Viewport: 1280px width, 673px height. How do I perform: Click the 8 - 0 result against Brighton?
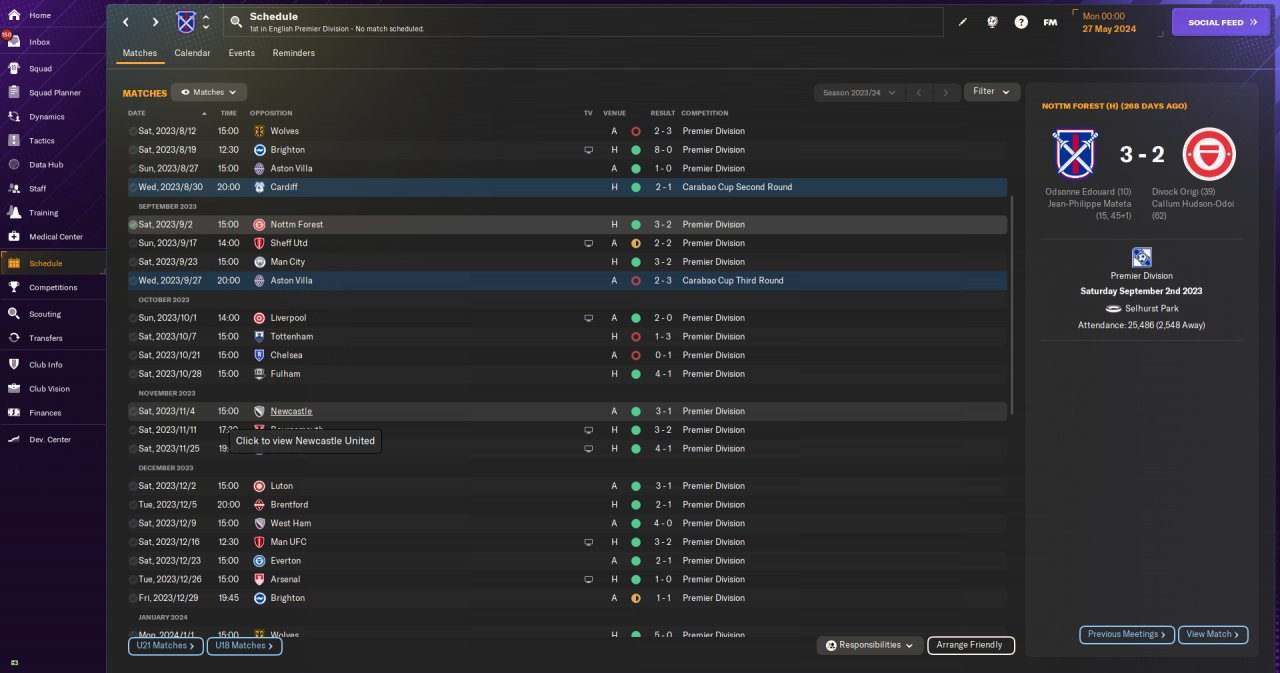663,150
